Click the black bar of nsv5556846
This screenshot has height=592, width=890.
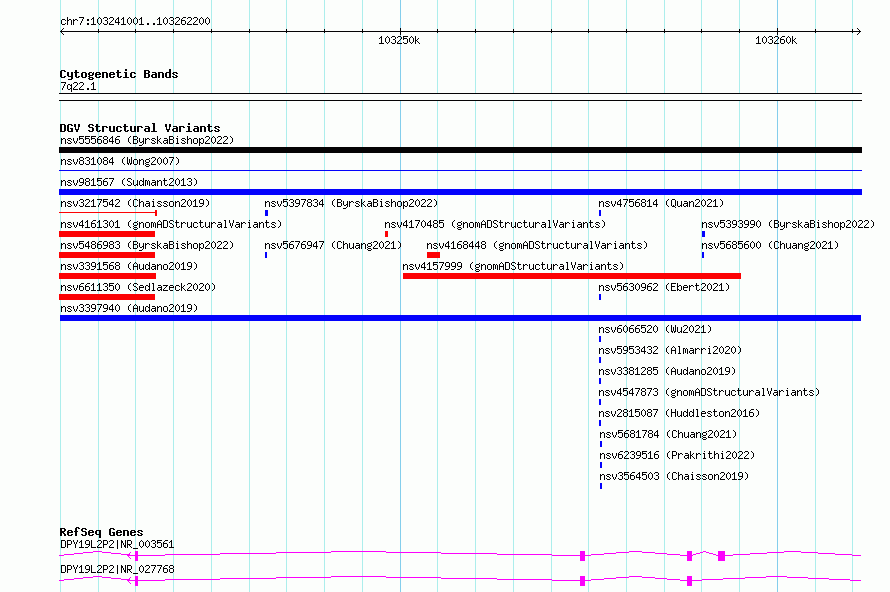pyautogui.click(x=460, y=150)
